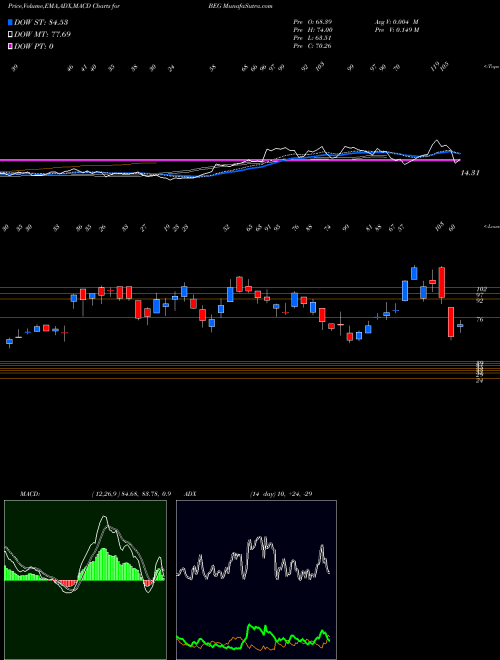Screen dimensions: 500x660
Task: Click the 24 price level label
Action: coord(479,381)
